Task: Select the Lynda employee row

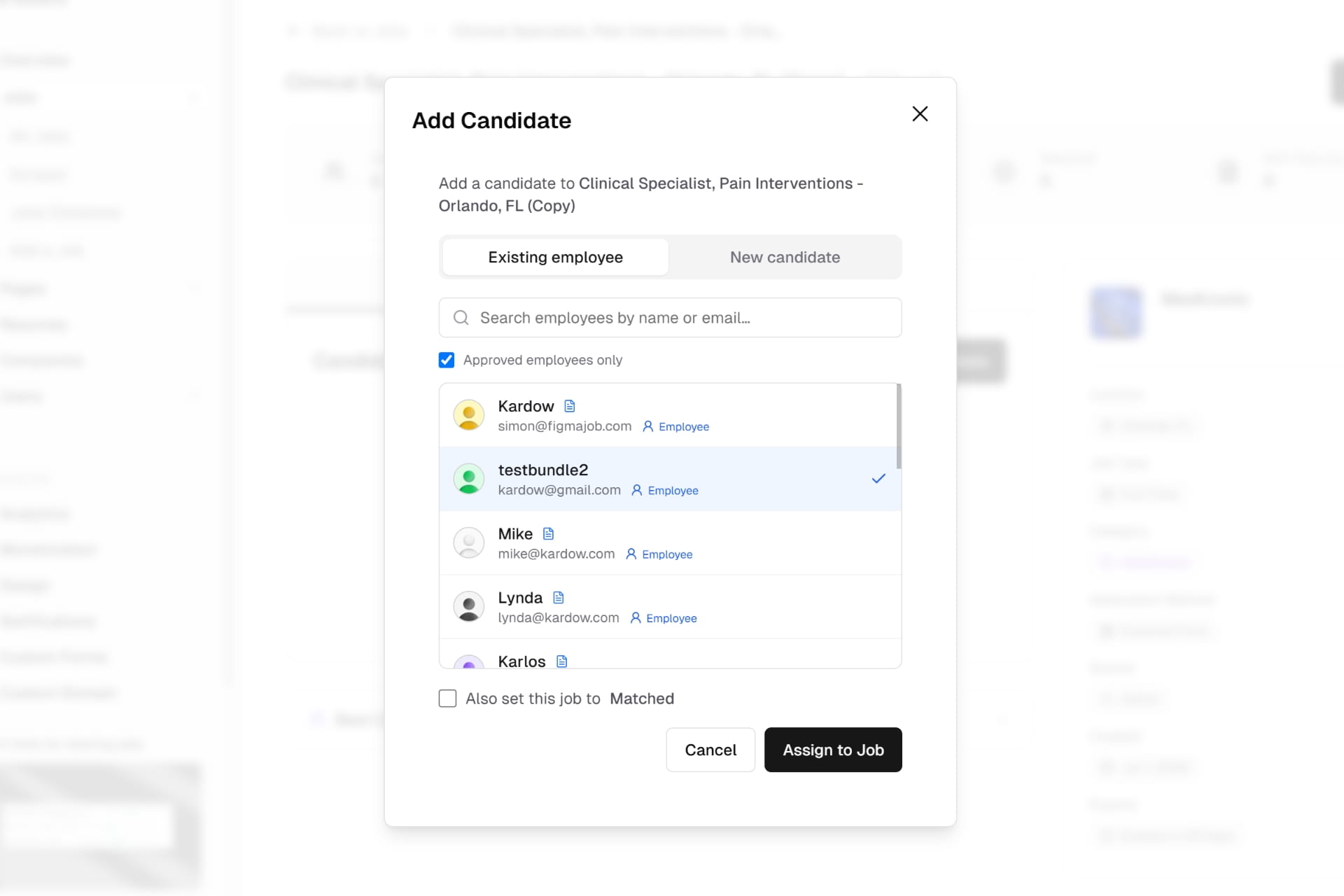Action: coord(670,606)
